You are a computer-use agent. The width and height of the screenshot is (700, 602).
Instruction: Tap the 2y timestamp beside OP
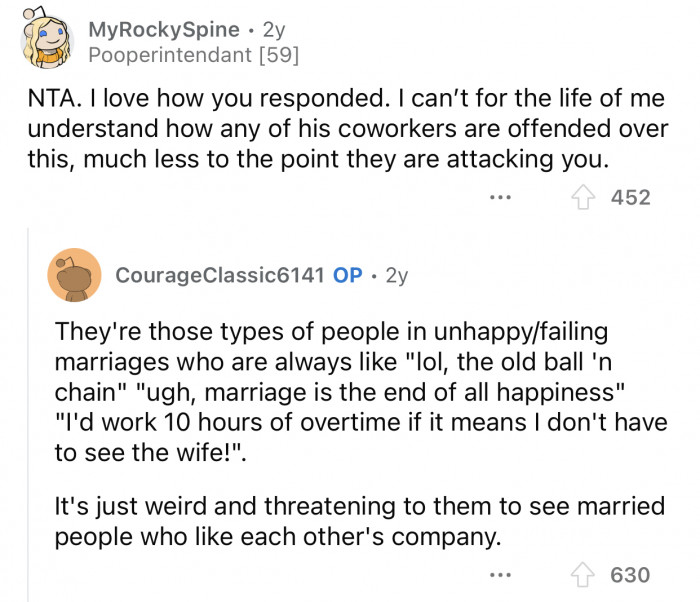click(396, 276)
